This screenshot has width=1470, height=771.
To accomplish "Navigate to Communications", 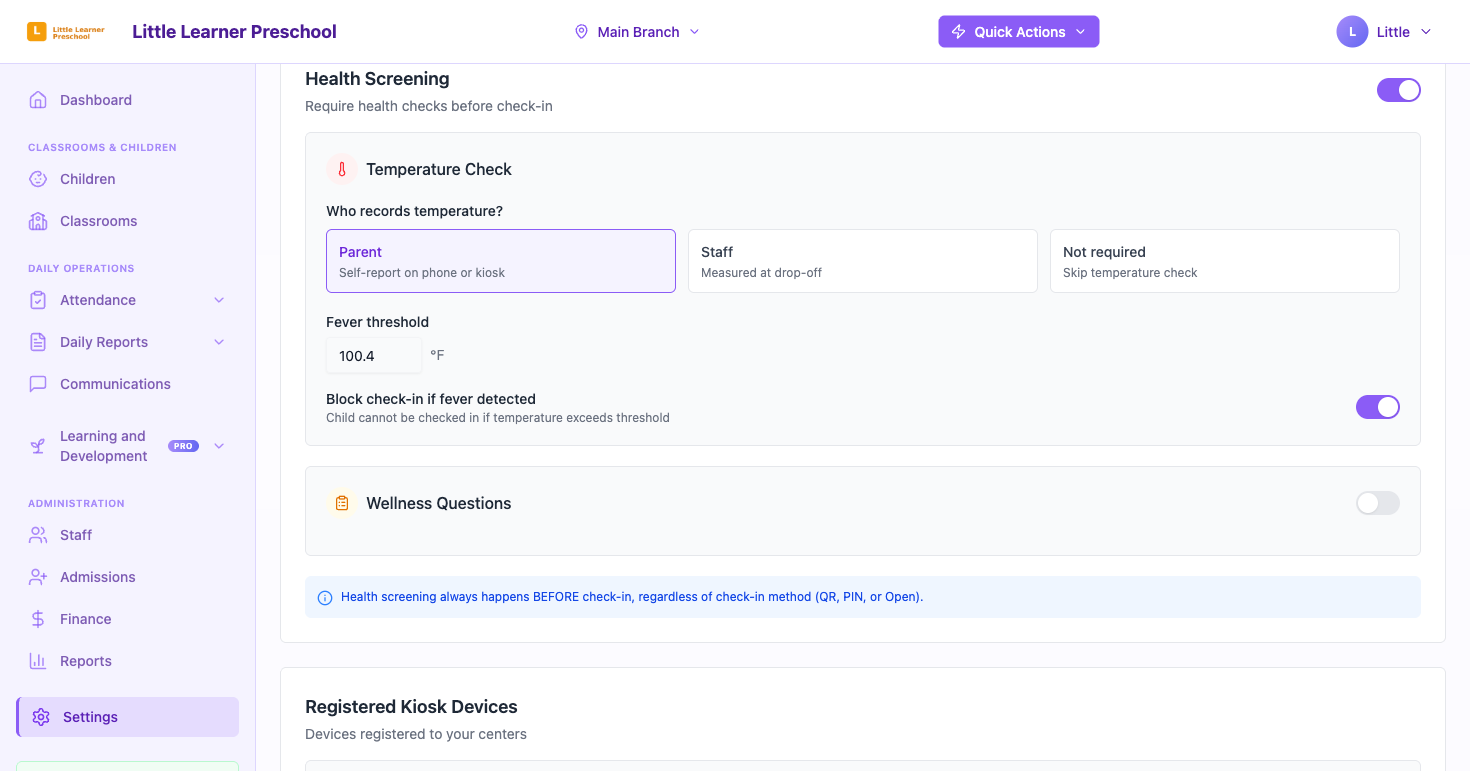I will pyautogui.click(x=128, y=384).
